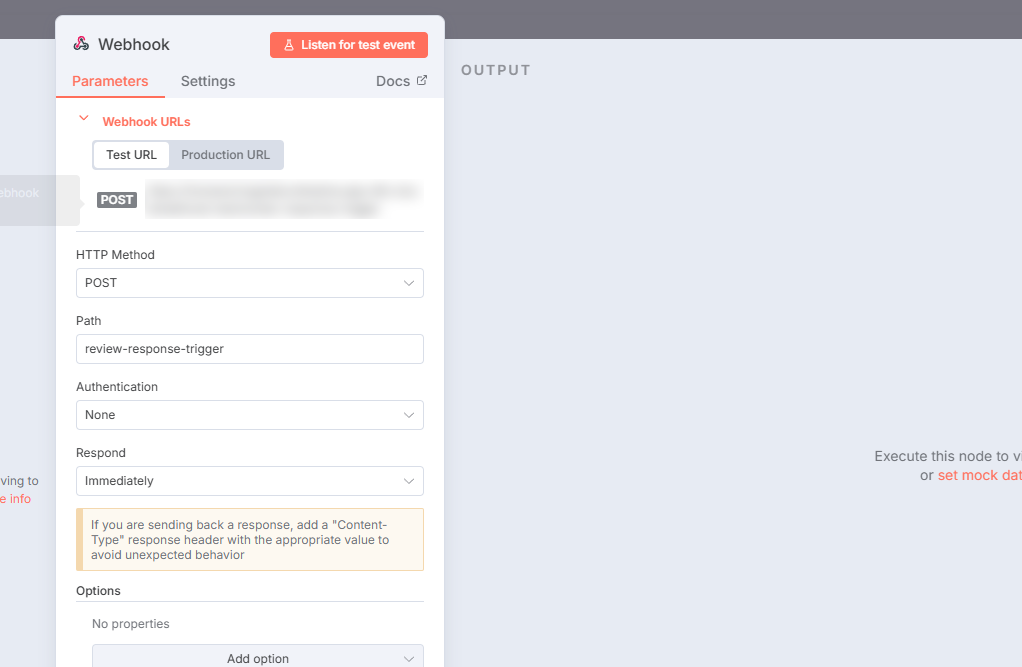This screenshot has width=1022, height=667.
Task: Click the Content-Type response header notice
Action: [x=249, y=539]
